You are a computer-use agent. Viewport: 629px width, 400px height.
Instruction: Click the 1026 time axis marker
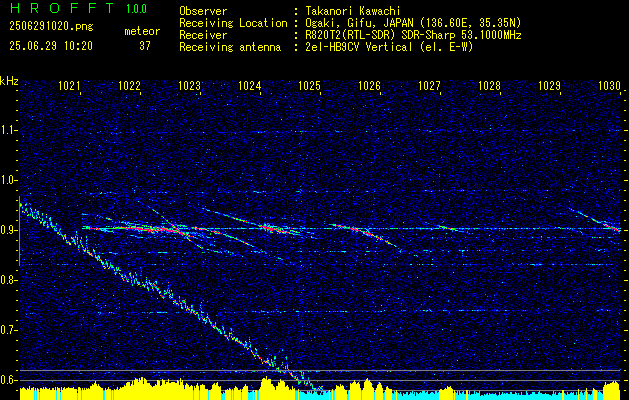[x=369, y=86]
